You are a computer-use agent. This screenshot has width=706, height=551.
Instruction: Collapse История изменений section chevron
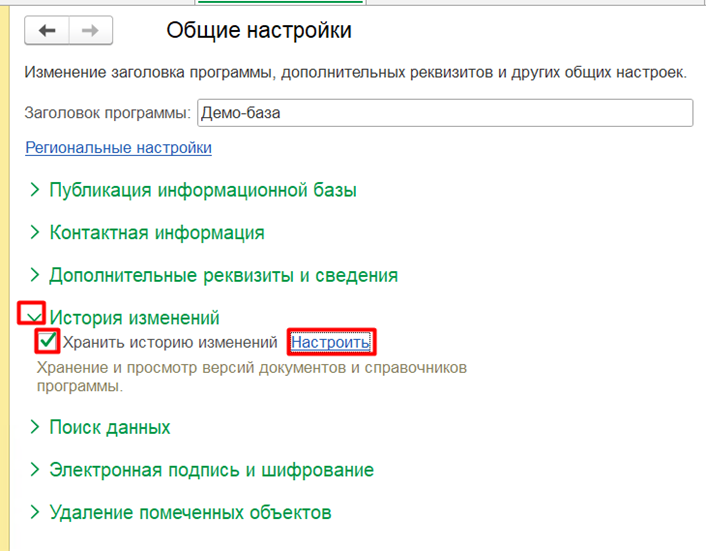click(x=33, y=317)
